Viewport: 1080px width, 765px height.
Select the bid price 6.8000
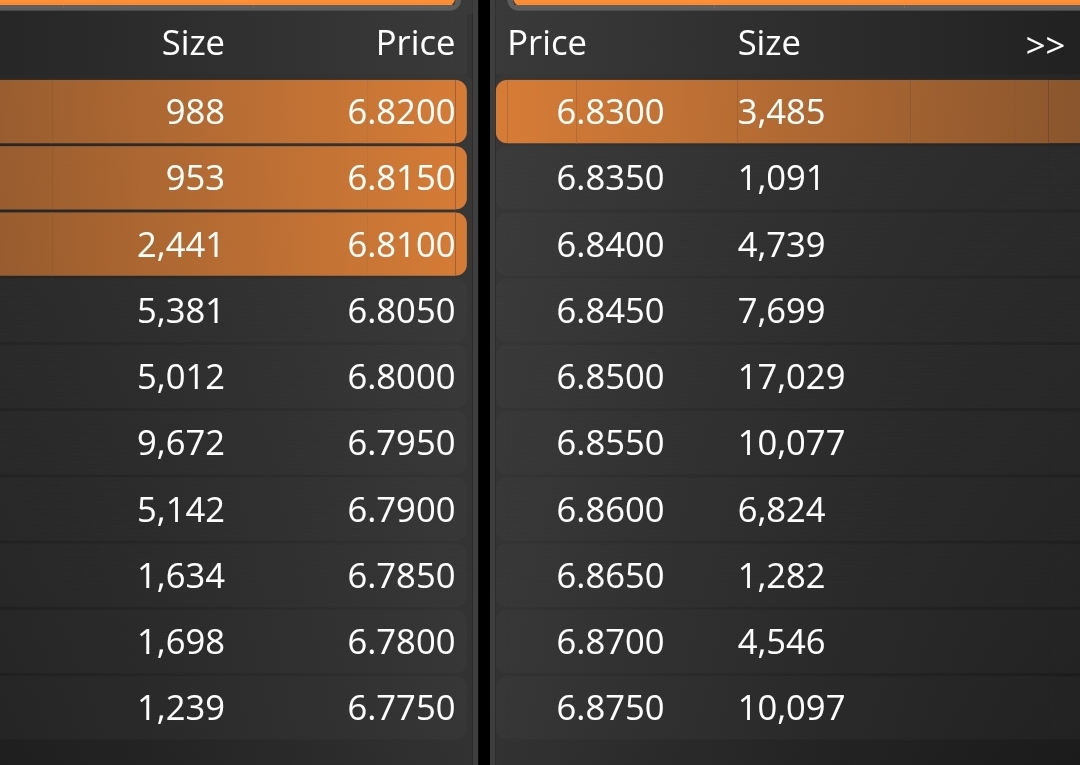coord(401,377)
